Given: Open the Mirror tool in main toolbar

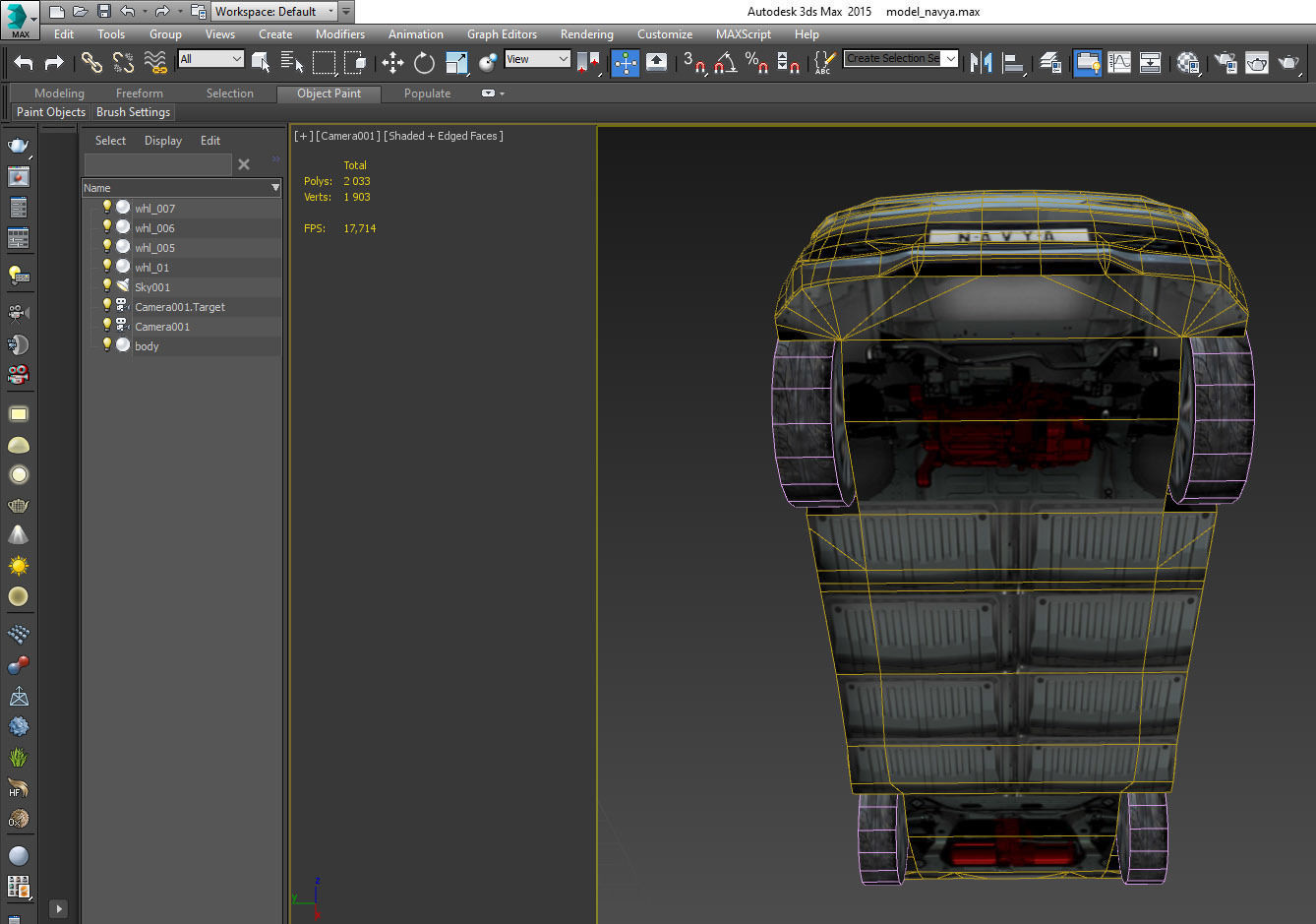Looking at the screenshot, I should point(981,63).
